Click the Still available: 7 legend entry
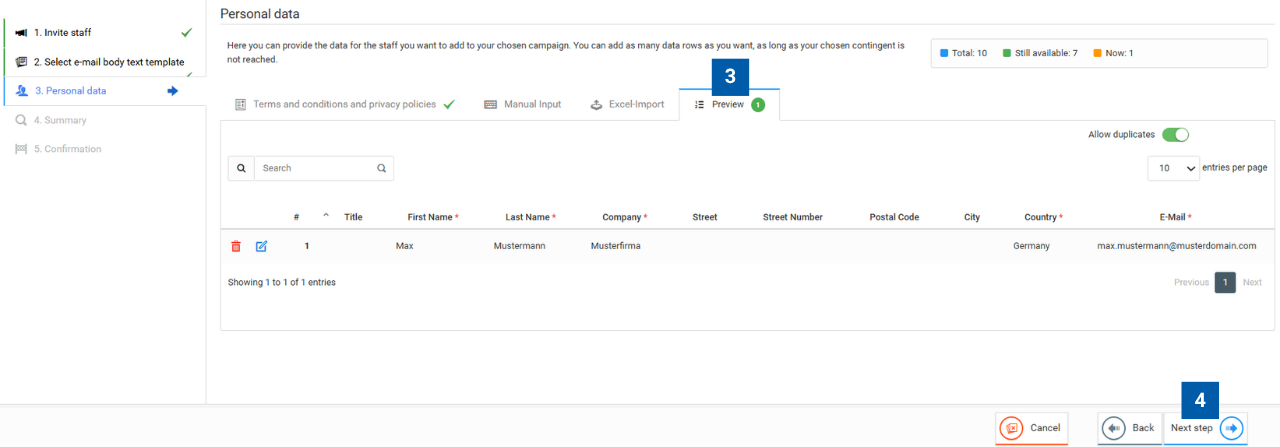Screen dimensions: 1280x447 click(x=1040, y=53)
